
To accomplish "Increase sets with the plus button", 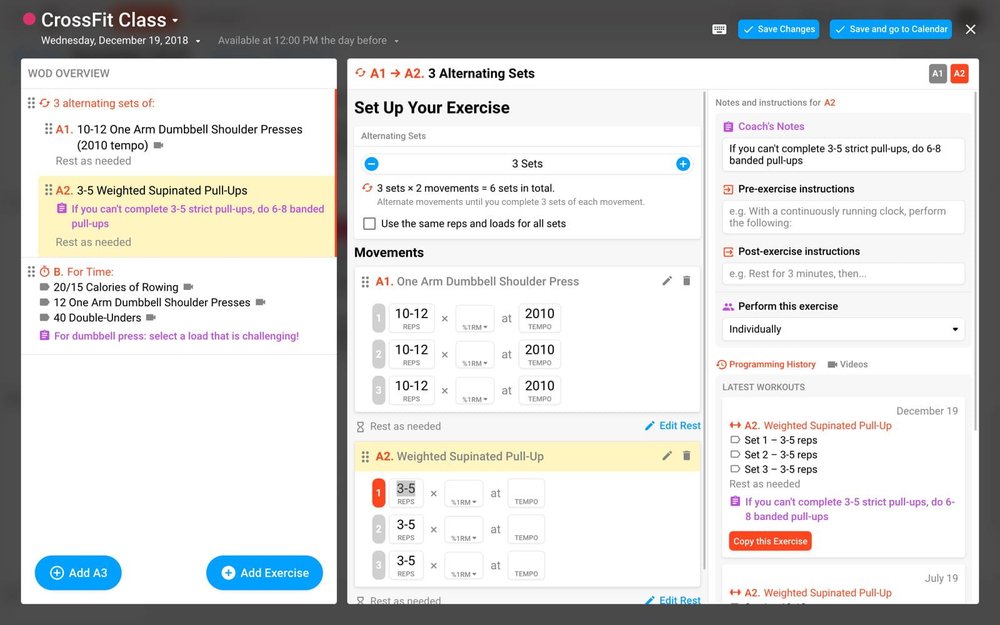I will pyautogui.click(x=683, y=164).
